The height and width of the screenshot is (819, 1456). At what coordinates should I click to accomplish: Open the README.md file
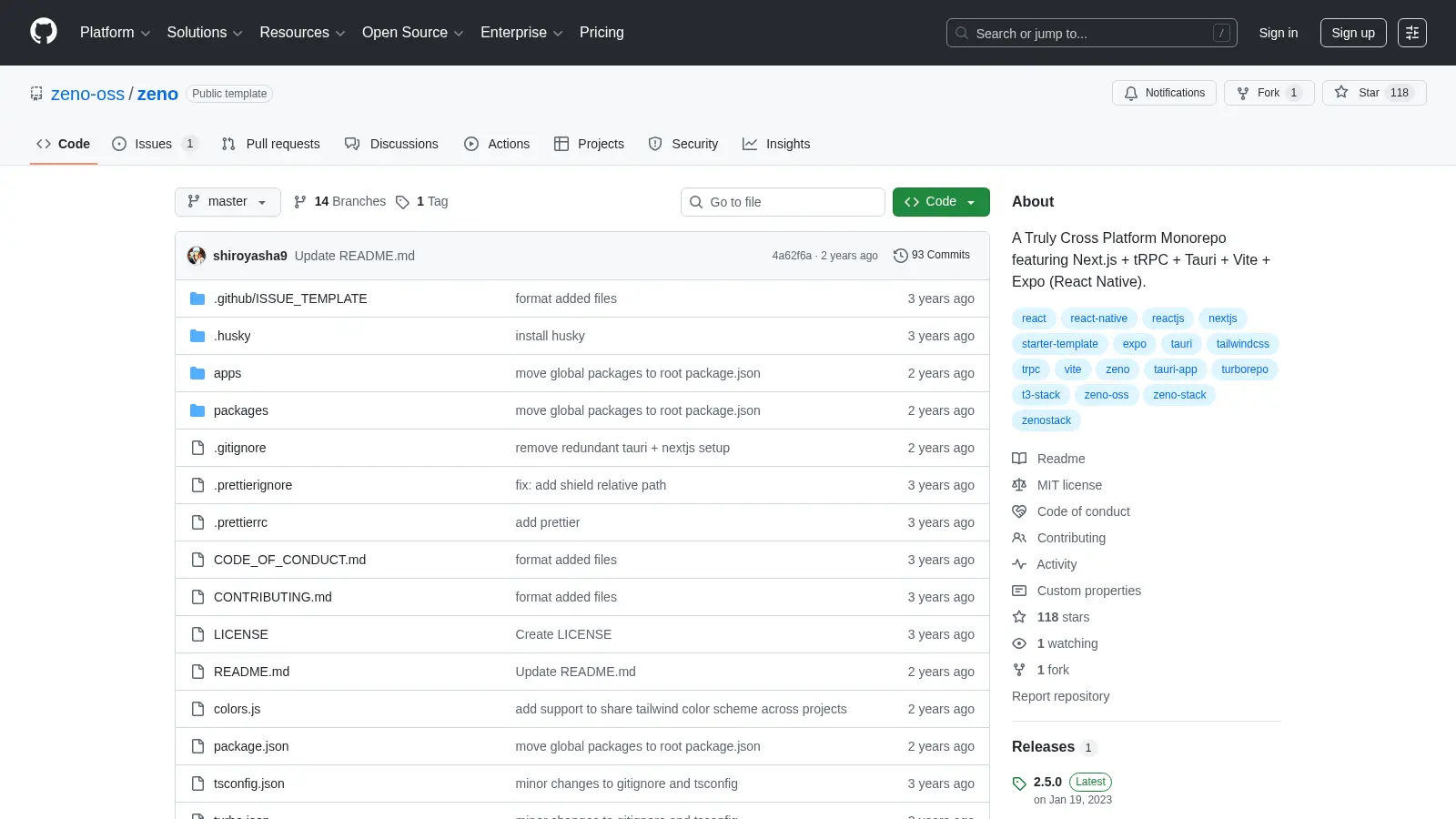coord(251,672)
